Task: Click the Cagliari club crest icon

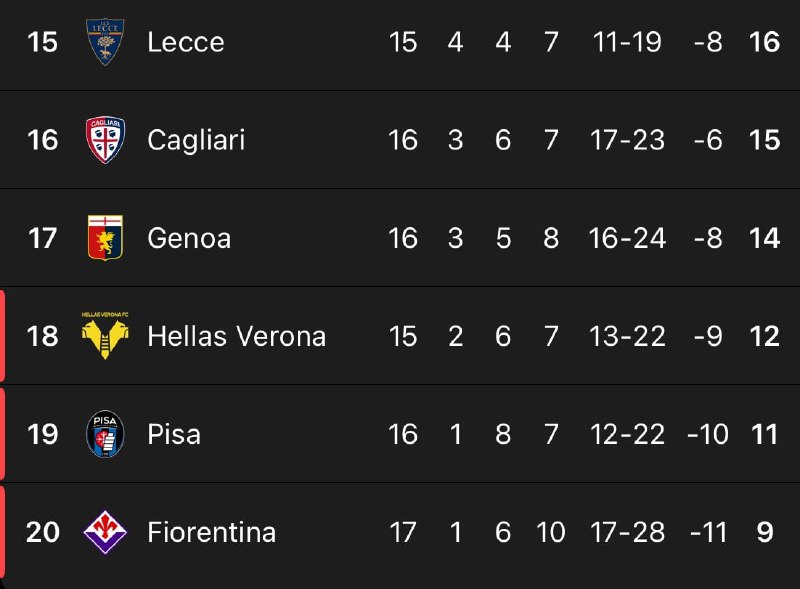Action: [x=105, y=140]
